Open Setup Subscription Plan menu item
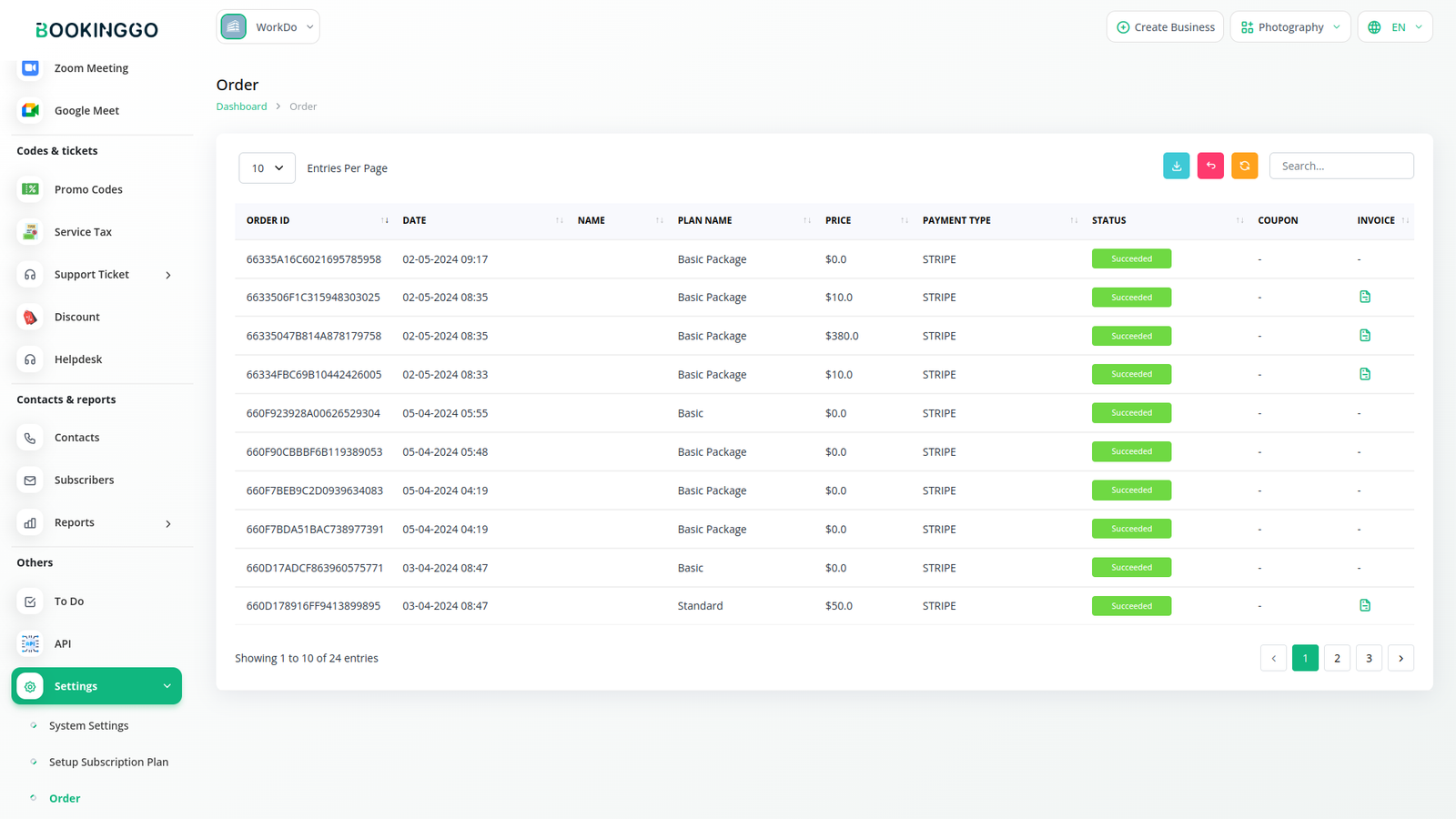The height and width of the screenshot is (819, 1456). coord(108,762)
